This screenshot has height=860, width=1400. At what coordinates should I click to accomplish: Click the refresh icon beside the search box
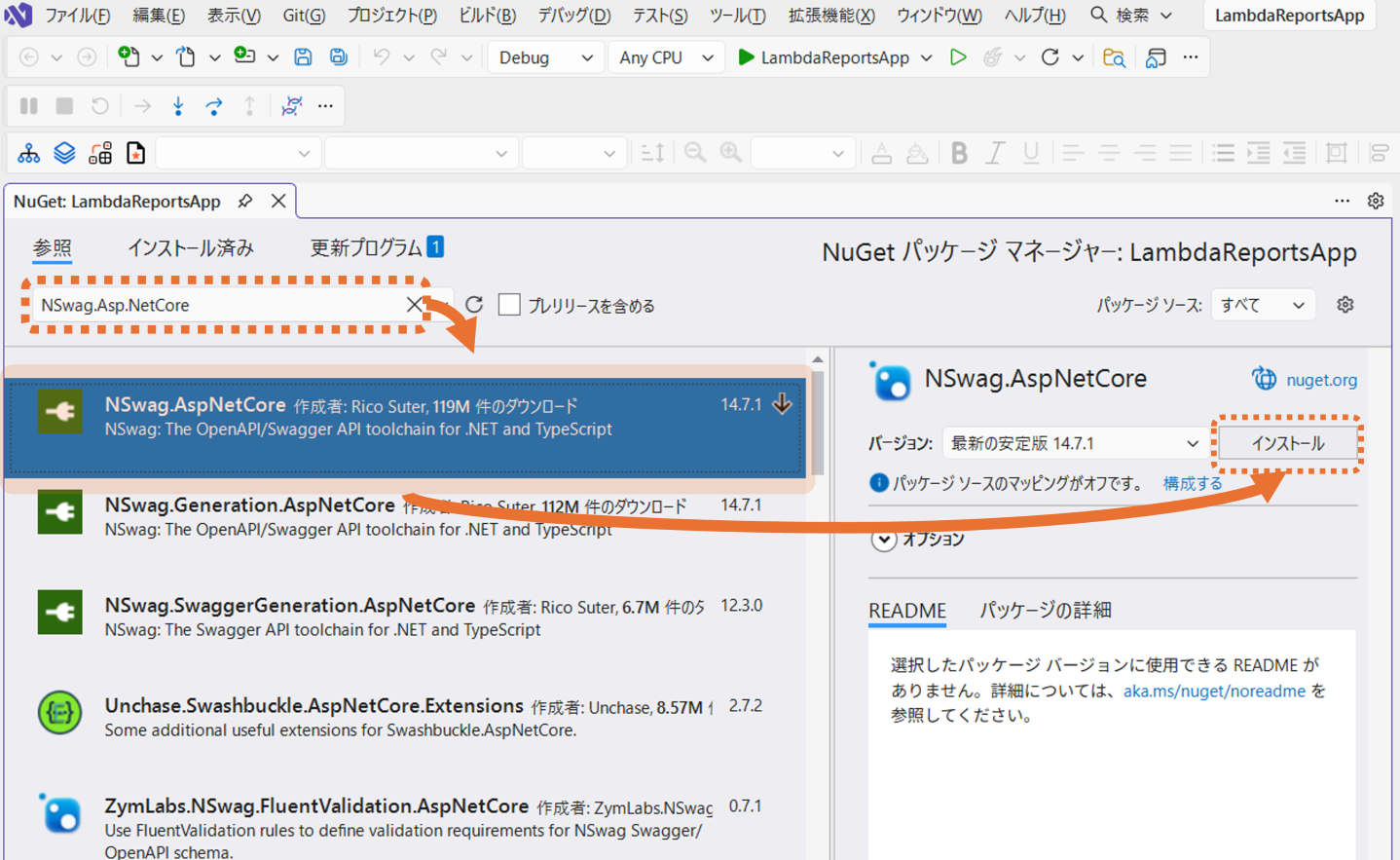(474, 305)
